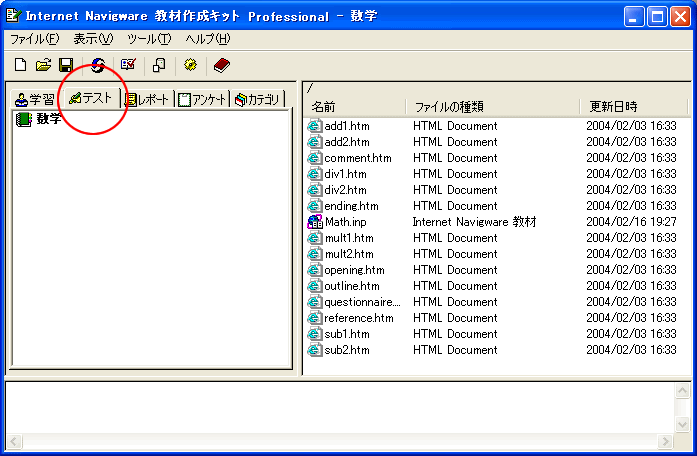The image size is (697, 456).
Task: Sort by ファイルの種類 column header
Action: point(493,107)
